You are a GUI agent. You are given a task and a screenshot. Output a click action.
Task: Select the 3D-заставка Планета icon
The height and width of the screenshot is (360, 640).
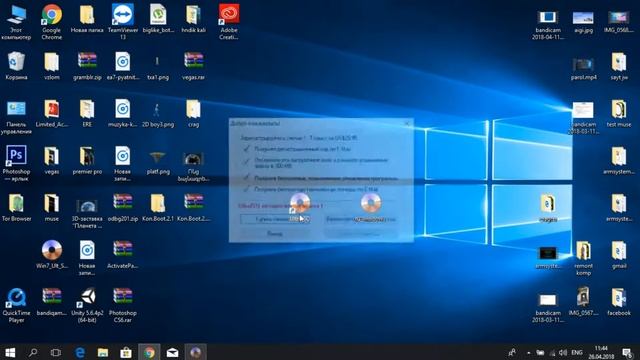(87, 212)
